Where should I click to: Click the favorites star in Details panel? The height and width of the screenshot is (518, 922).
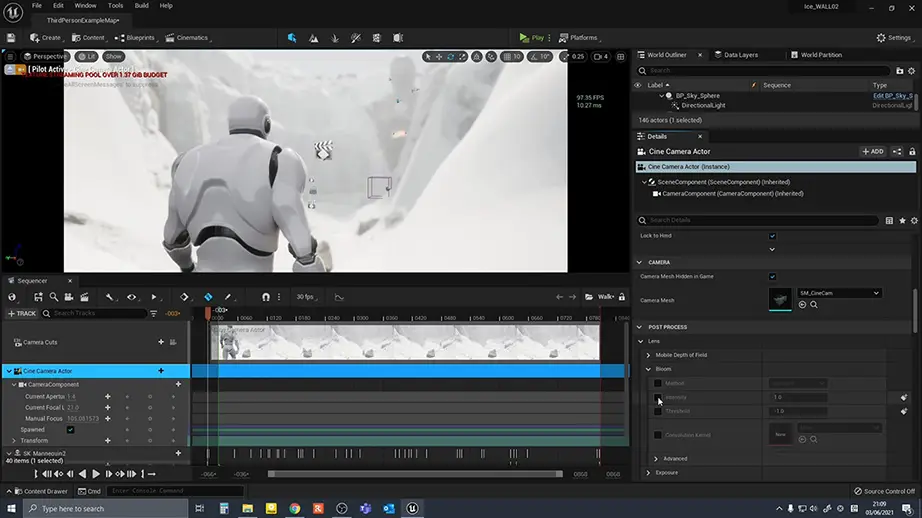(x=902, y=220)
